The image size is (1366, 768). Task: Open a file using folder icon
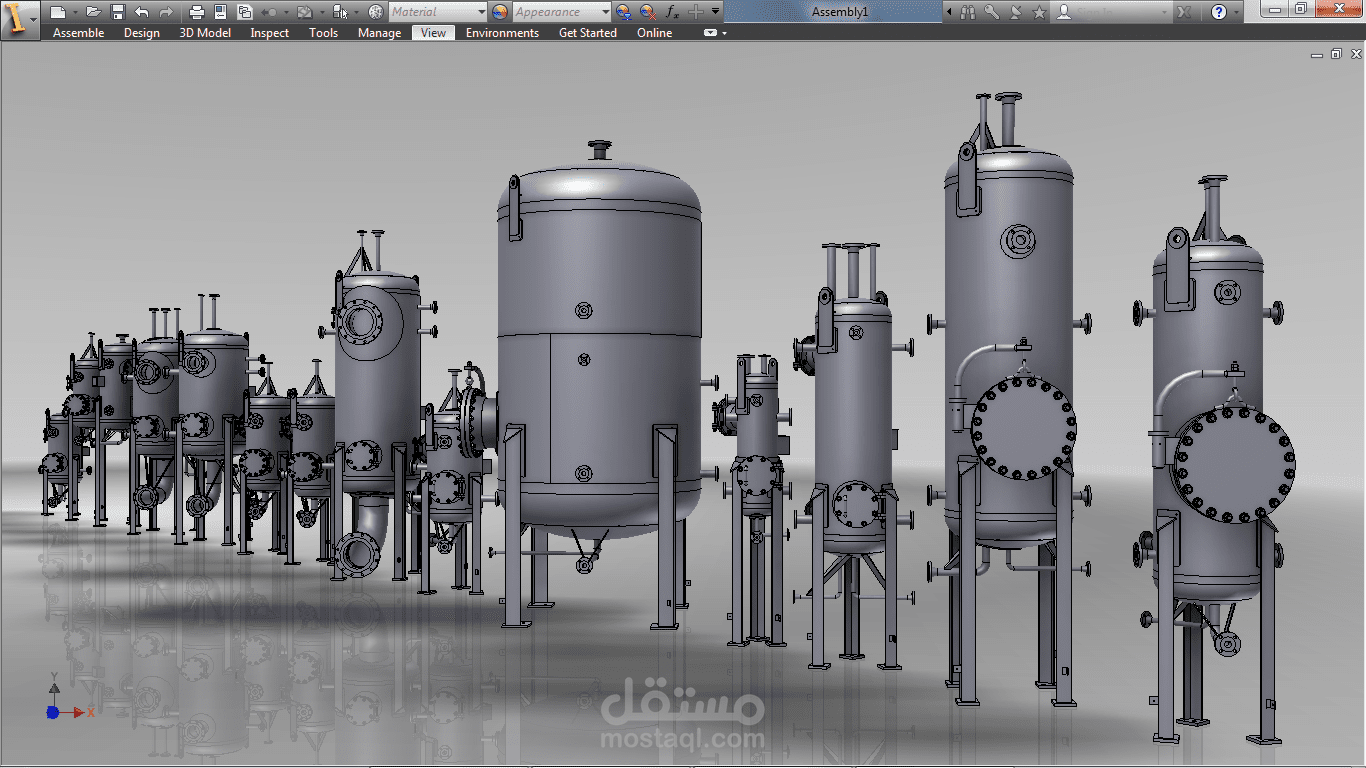click(x=93, y=12)
